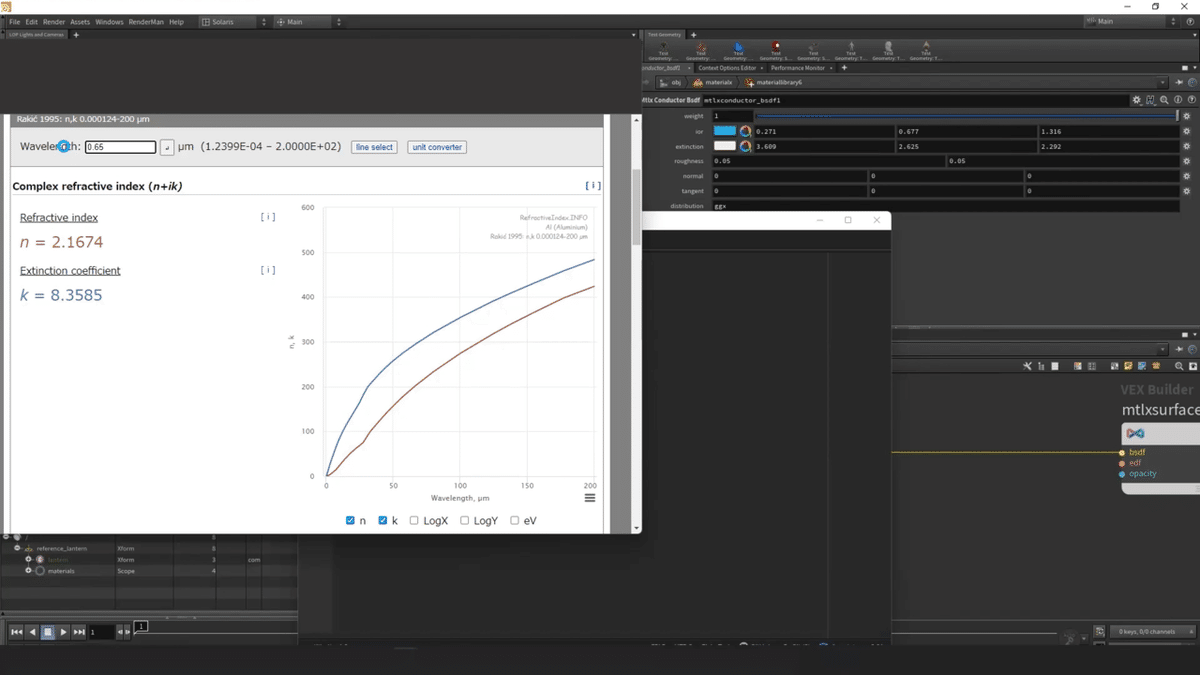Go to materiallibrary6 in the path bar
The image size is (1200, 675).
(773, 82)
